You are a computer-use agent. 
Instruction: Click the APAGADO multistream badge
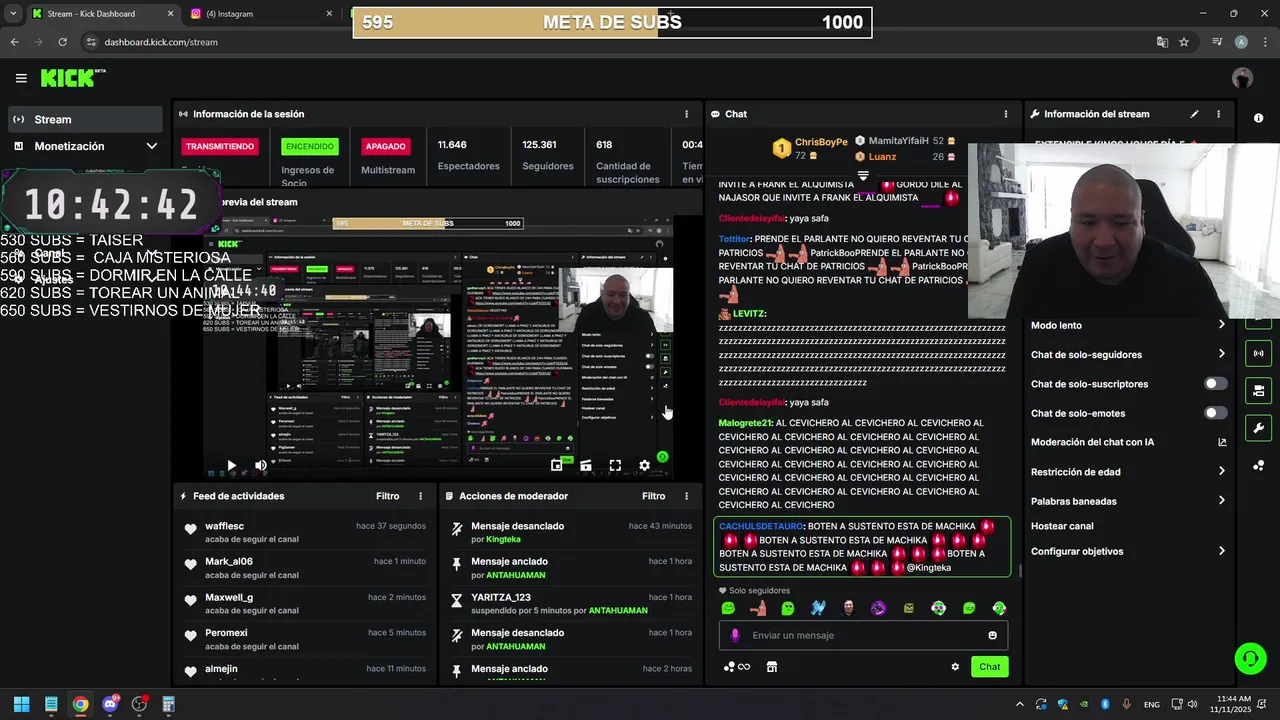(385, 146)
